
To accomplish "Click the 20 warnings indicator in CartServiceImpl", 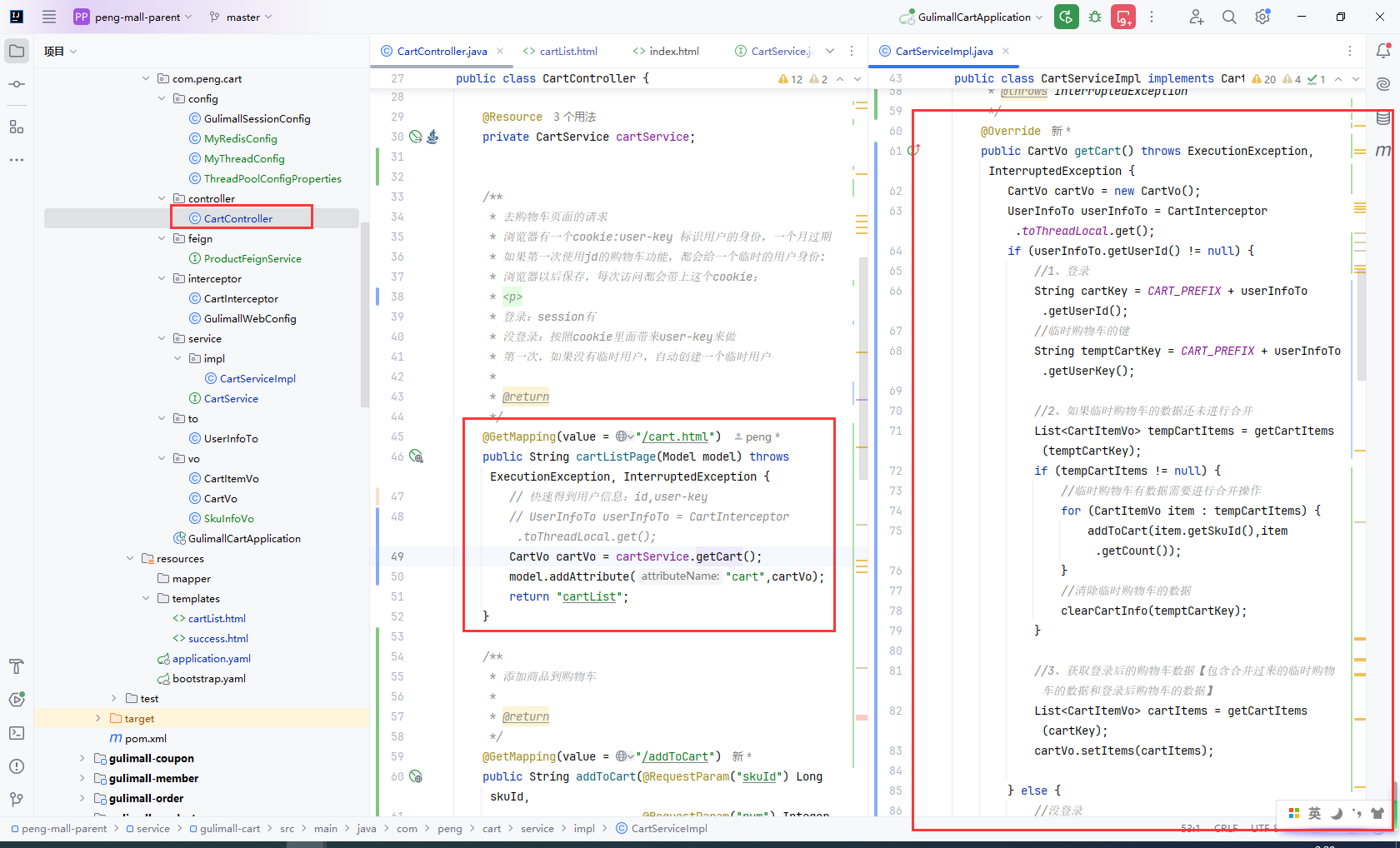I will click(x=1264, y=79).
